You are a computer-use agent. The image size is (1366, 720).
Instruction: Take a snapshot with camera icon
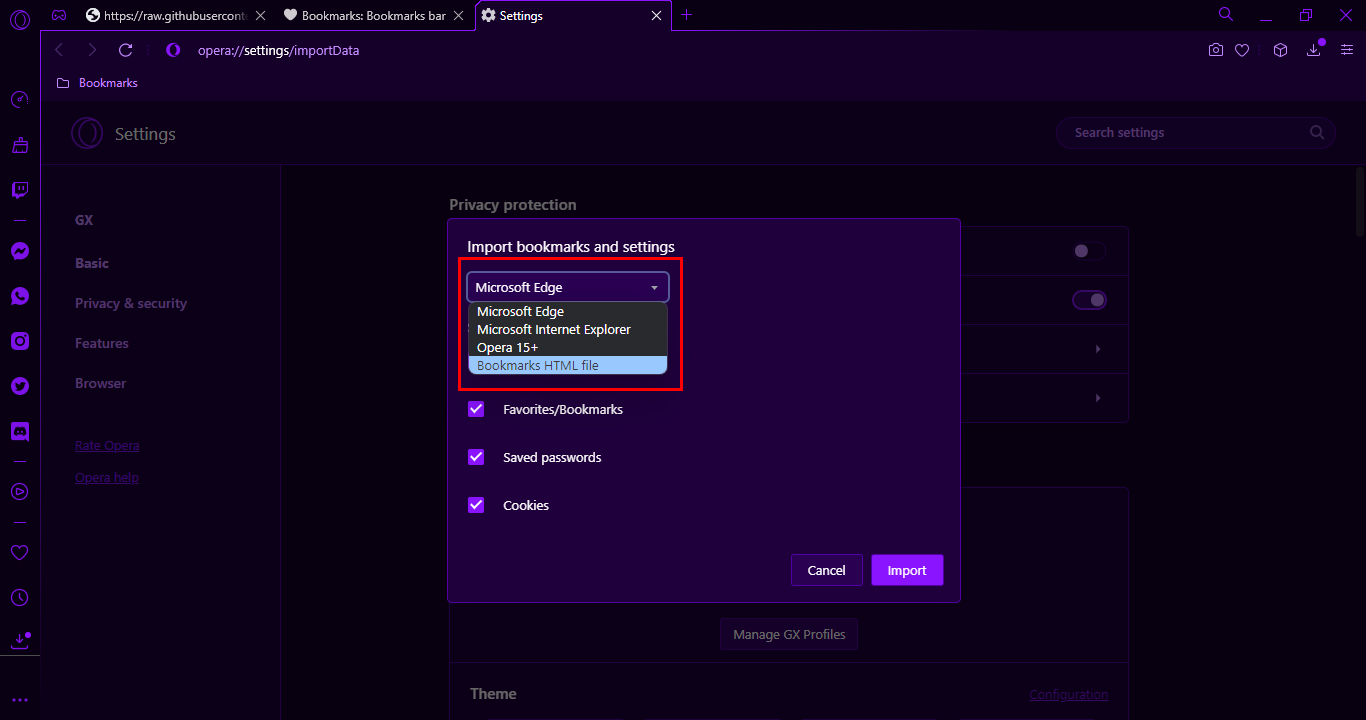click(x=1216, y=50)
